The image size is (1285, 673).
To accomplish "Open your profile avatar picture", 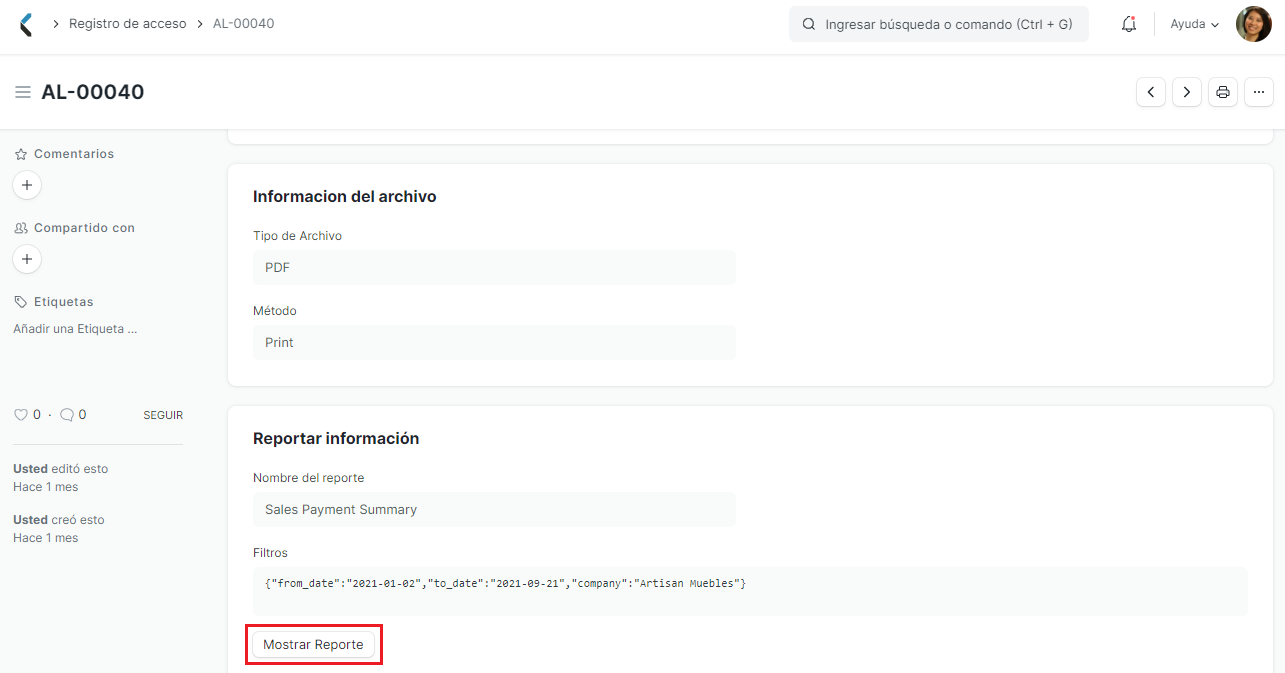I will 1253,23.
